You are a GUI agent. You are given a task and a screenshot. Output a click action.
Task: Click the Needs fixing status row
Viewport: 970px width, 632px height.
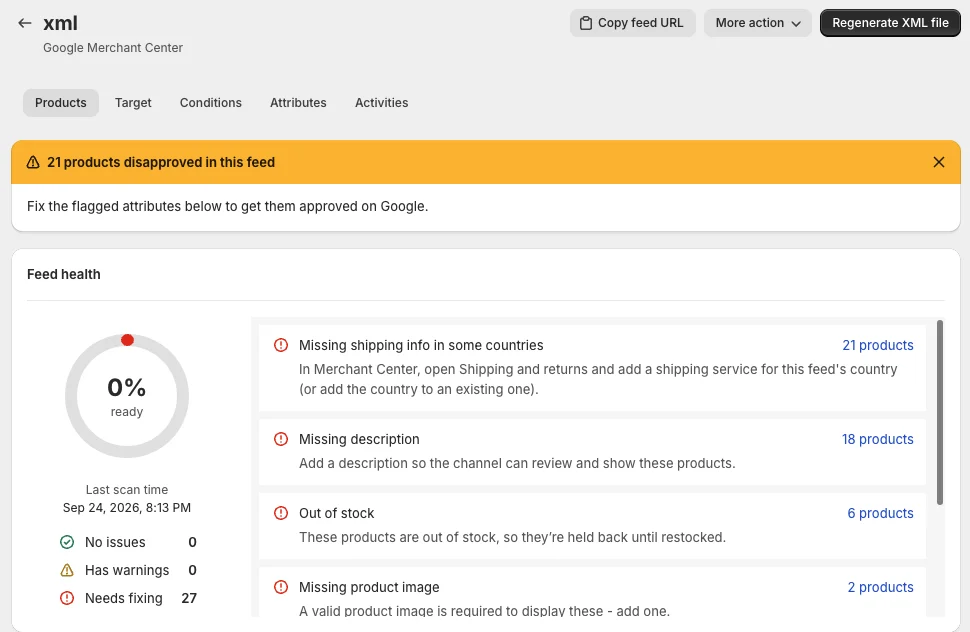128,598
